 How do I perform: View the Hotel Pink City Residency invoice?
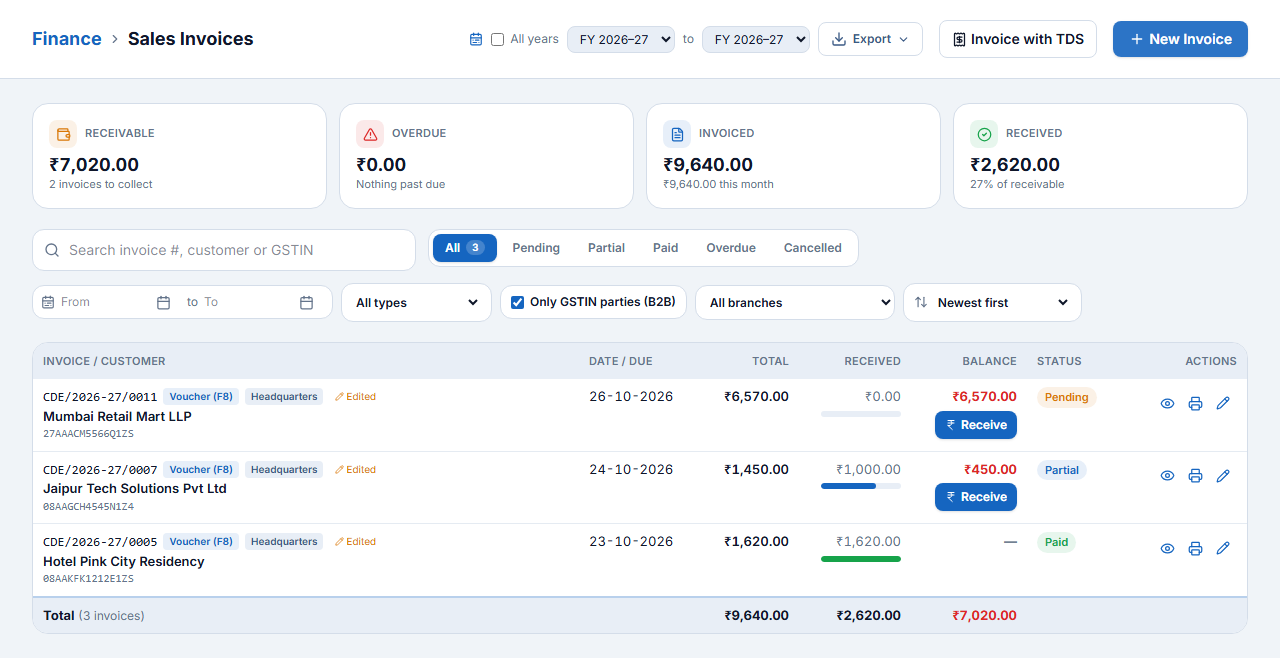point(1167,549)
